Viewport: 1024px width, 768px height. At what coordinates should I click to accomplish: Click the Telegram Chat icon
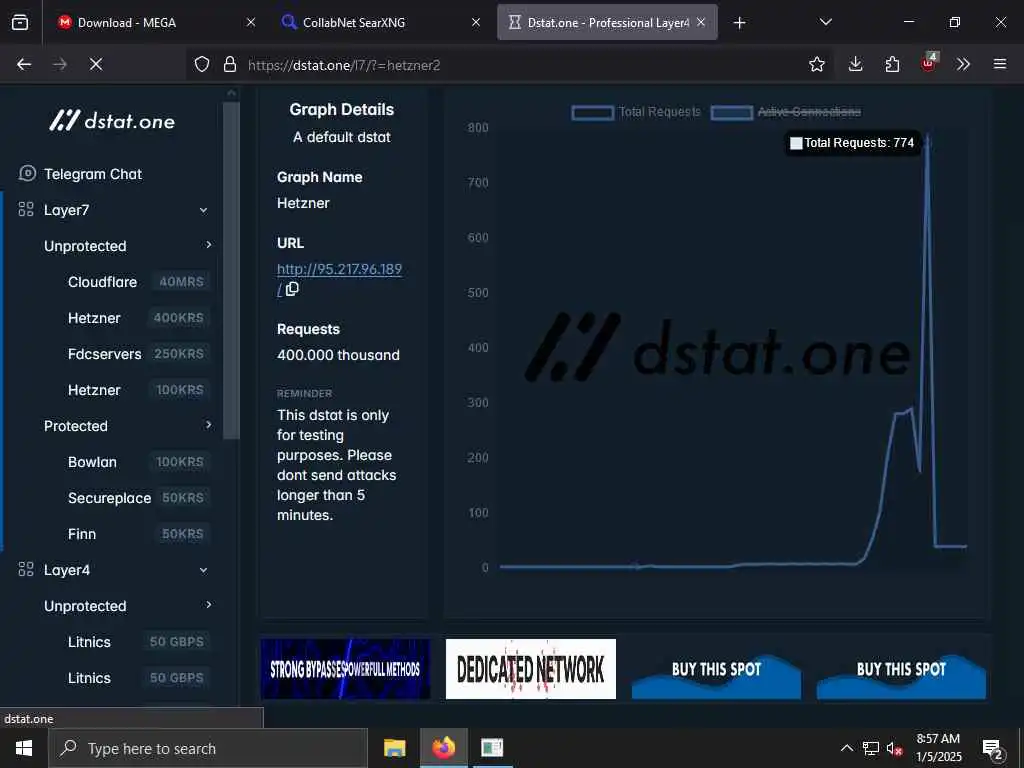click(x=27, y=173)
